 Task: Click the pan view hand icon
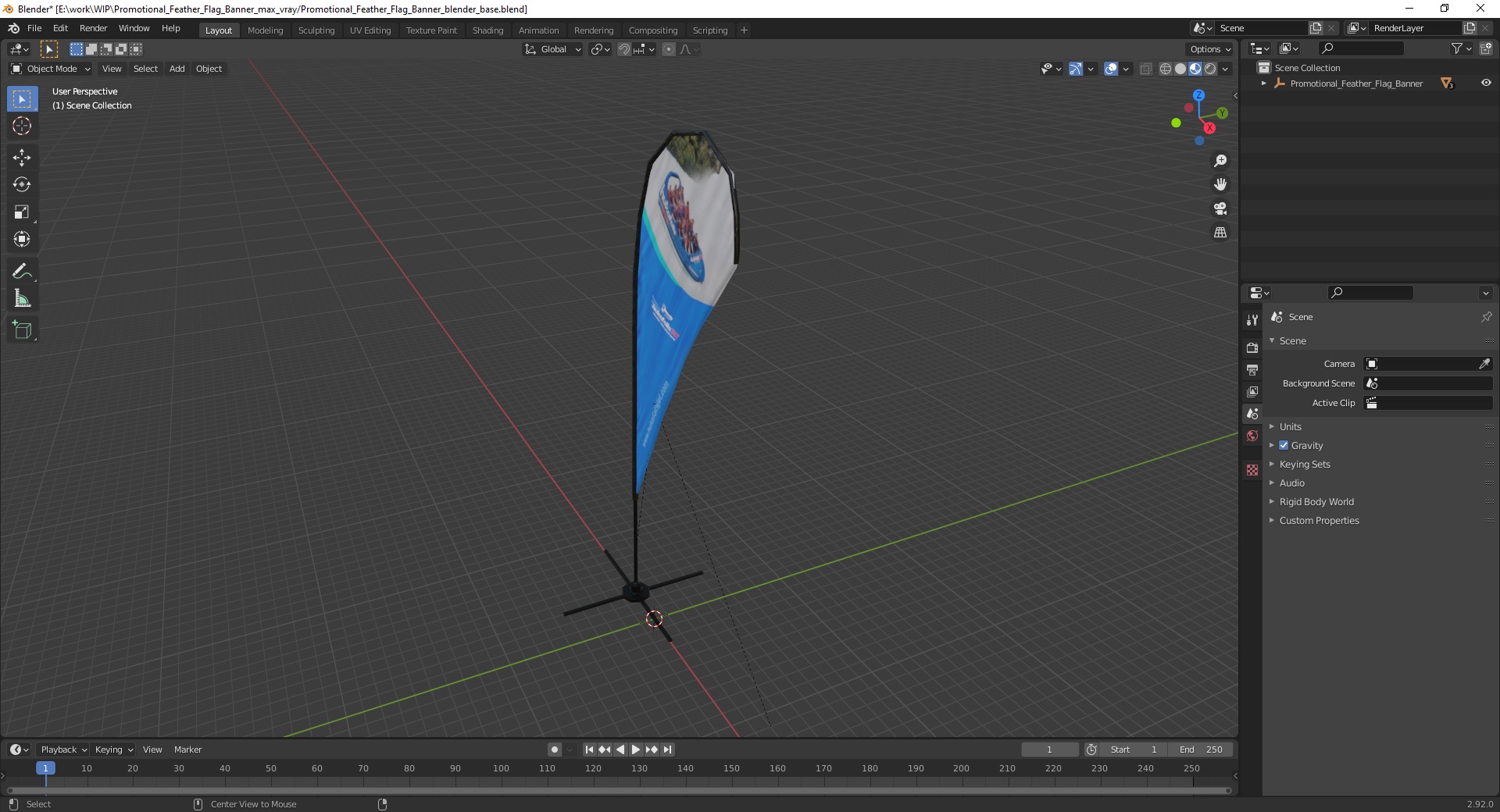point(1220,184)
